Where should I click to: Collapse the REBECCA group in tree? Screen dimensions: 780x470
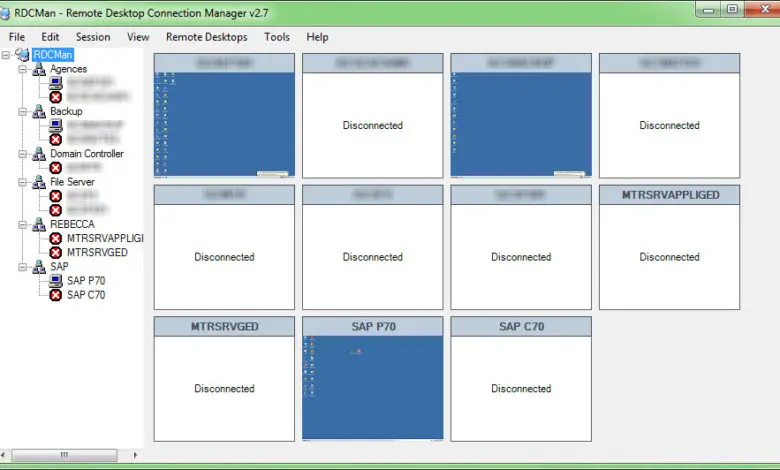point(22,225)
